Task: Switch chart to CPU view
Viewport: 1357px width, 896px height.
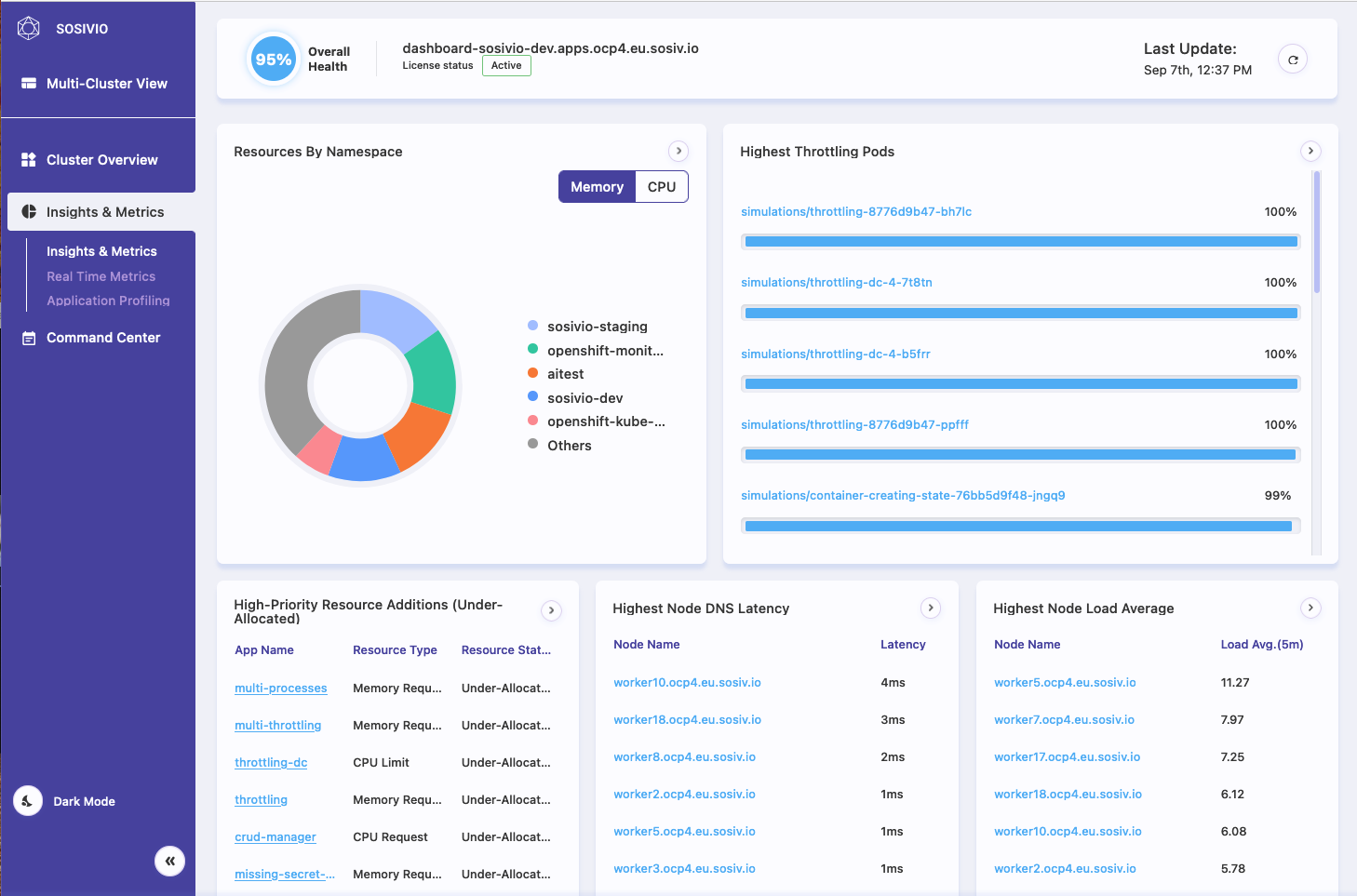Action: coord(662,187)
